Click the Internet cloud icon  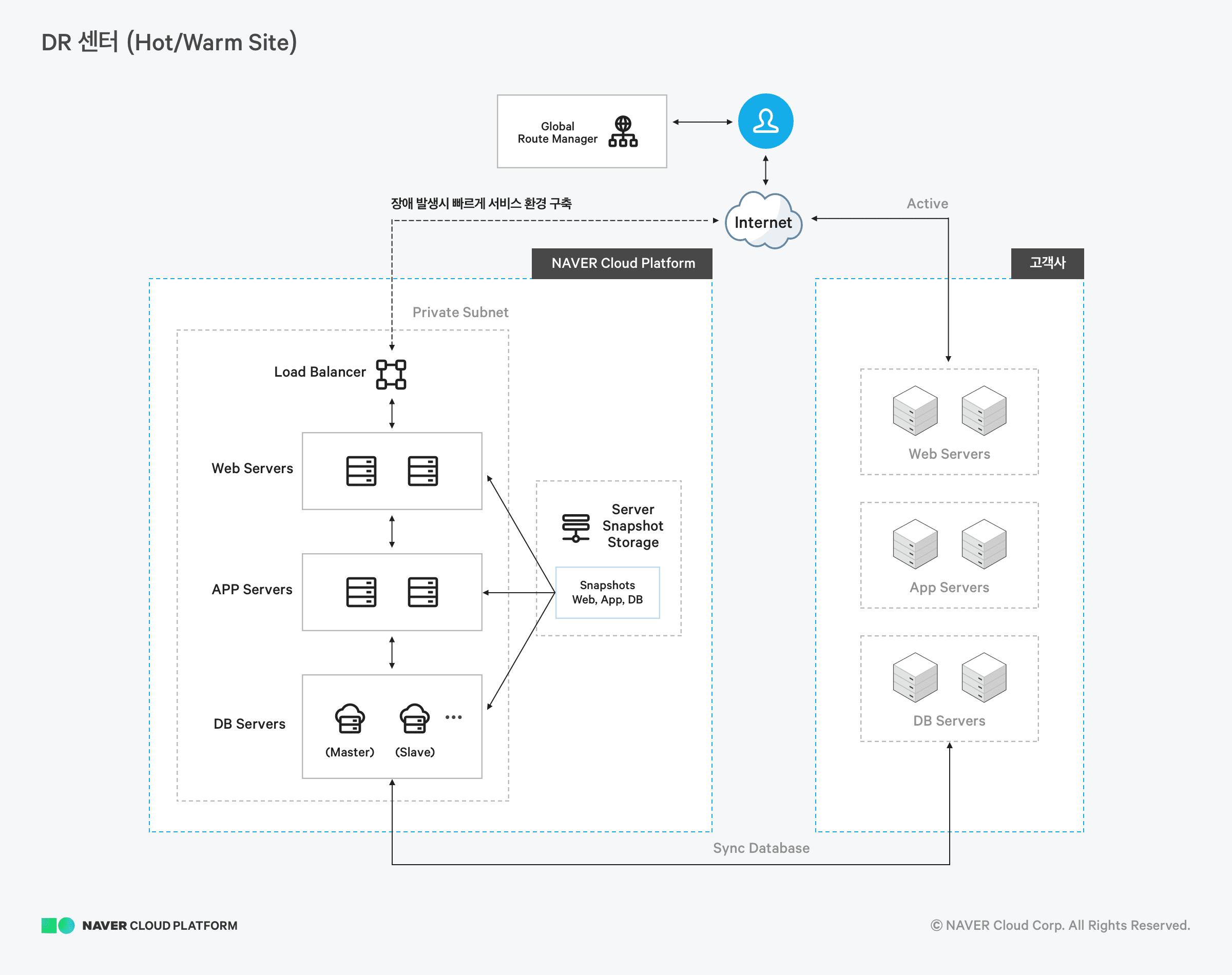[x=763, y=220]
